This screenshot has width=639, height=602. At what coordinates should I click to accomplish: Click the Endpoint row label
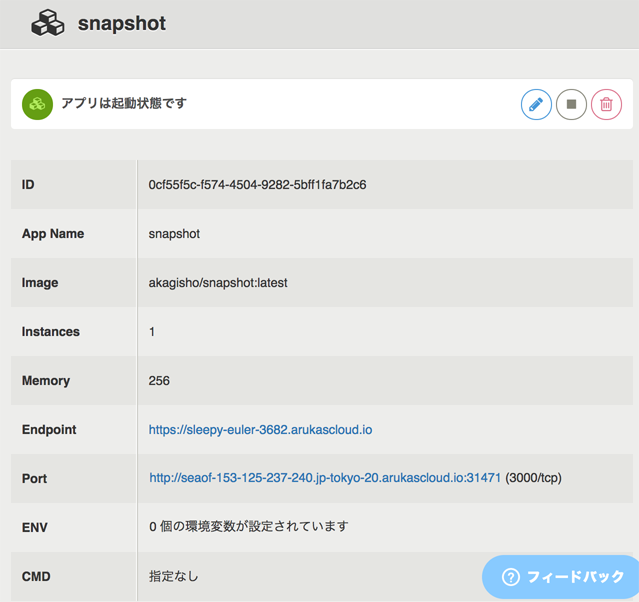[49, 430]
